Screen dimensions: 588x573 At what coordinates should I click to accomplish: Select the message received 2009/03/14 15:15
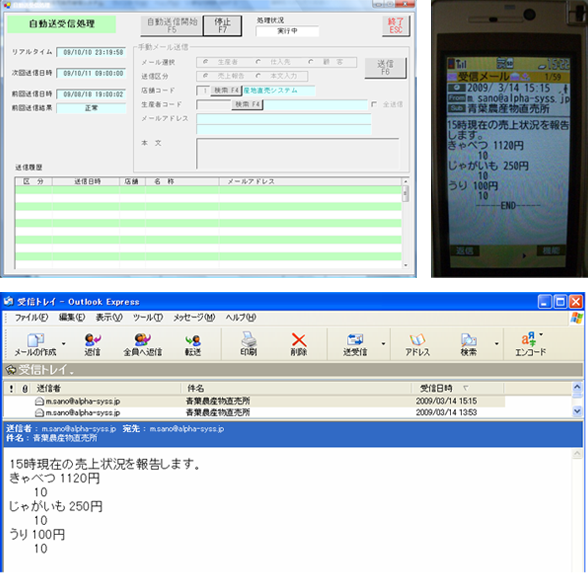click(254, 401)
